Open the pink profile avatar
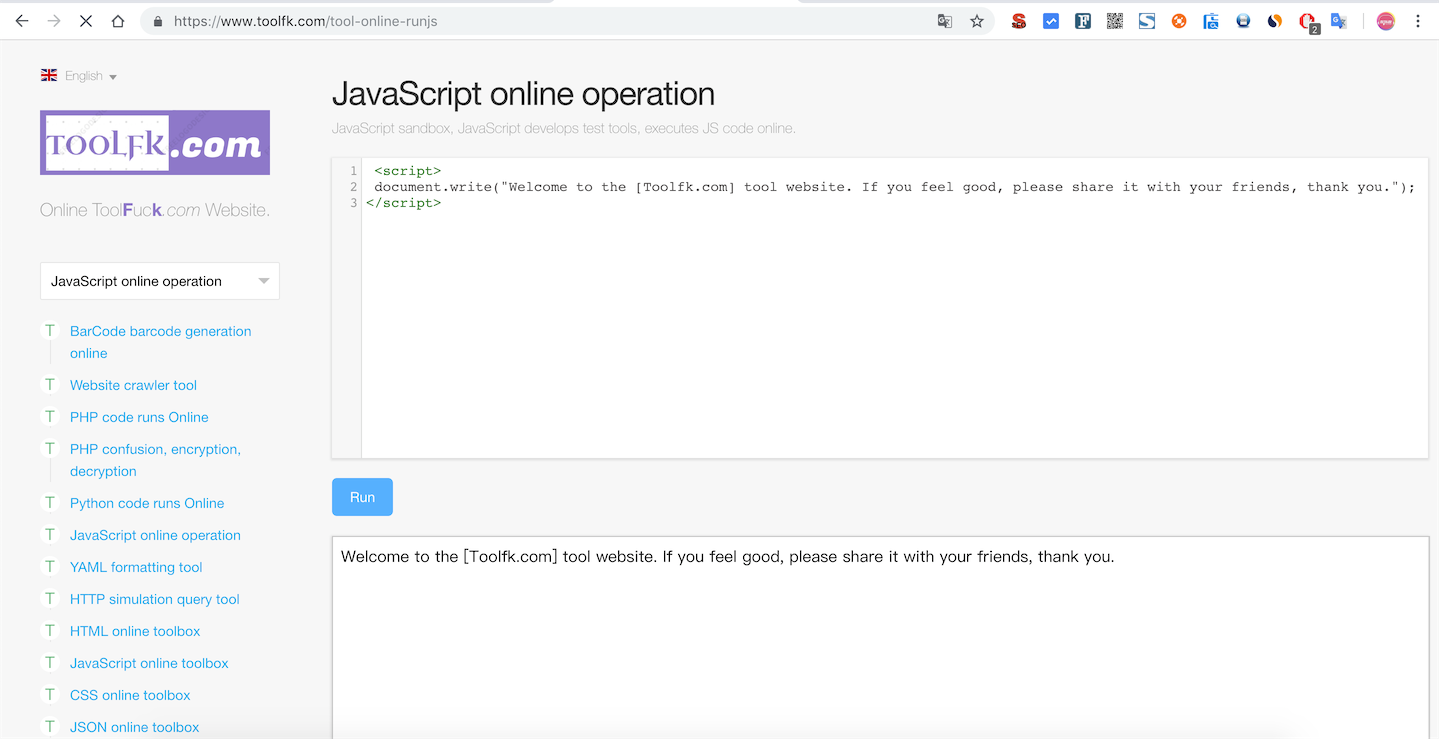Viewport: 1439px width, 739px height. (x=1385, y=21)
